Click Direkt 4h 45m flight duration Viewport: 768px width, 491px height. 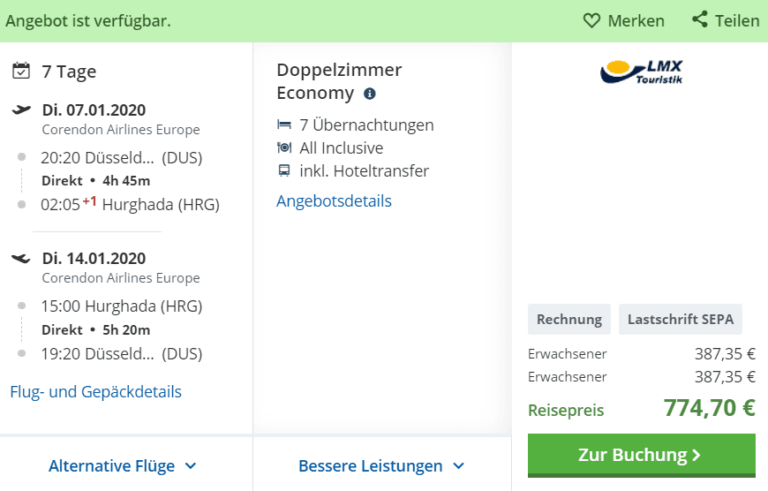click(x=96, y=181)
